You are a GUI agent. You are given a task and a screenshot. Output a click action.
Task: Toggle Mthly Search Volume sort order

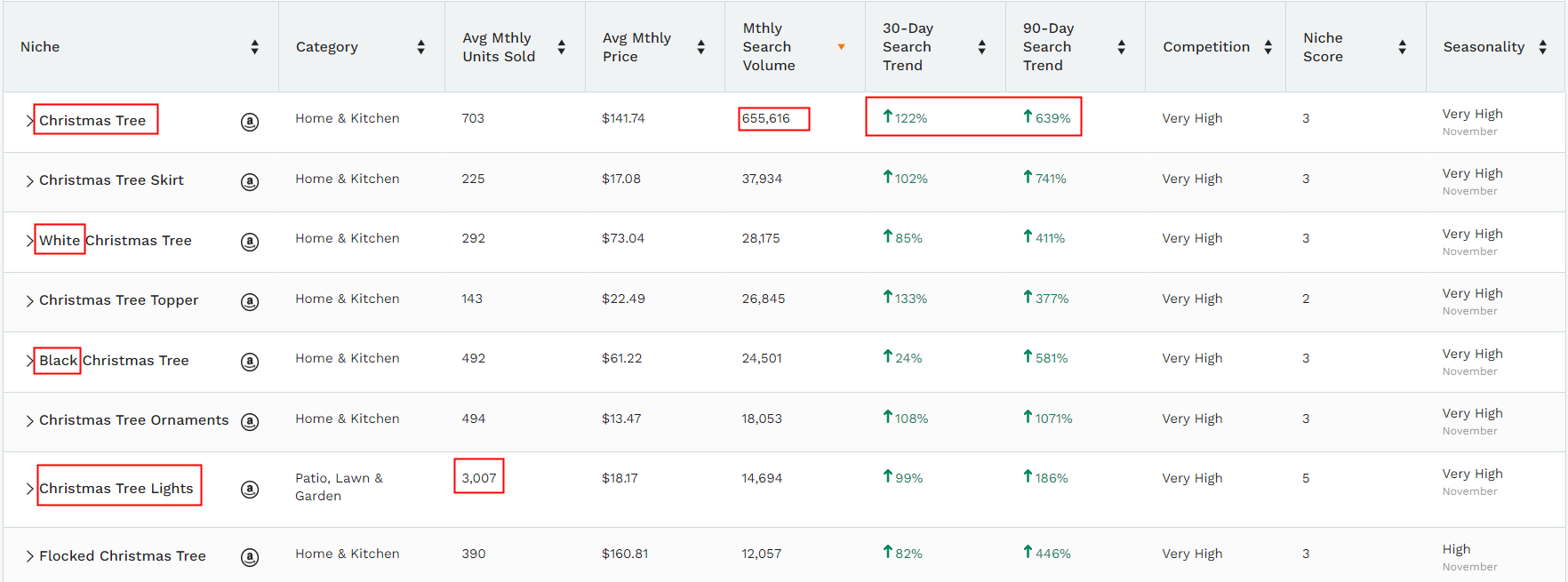(x=841, y=47)
